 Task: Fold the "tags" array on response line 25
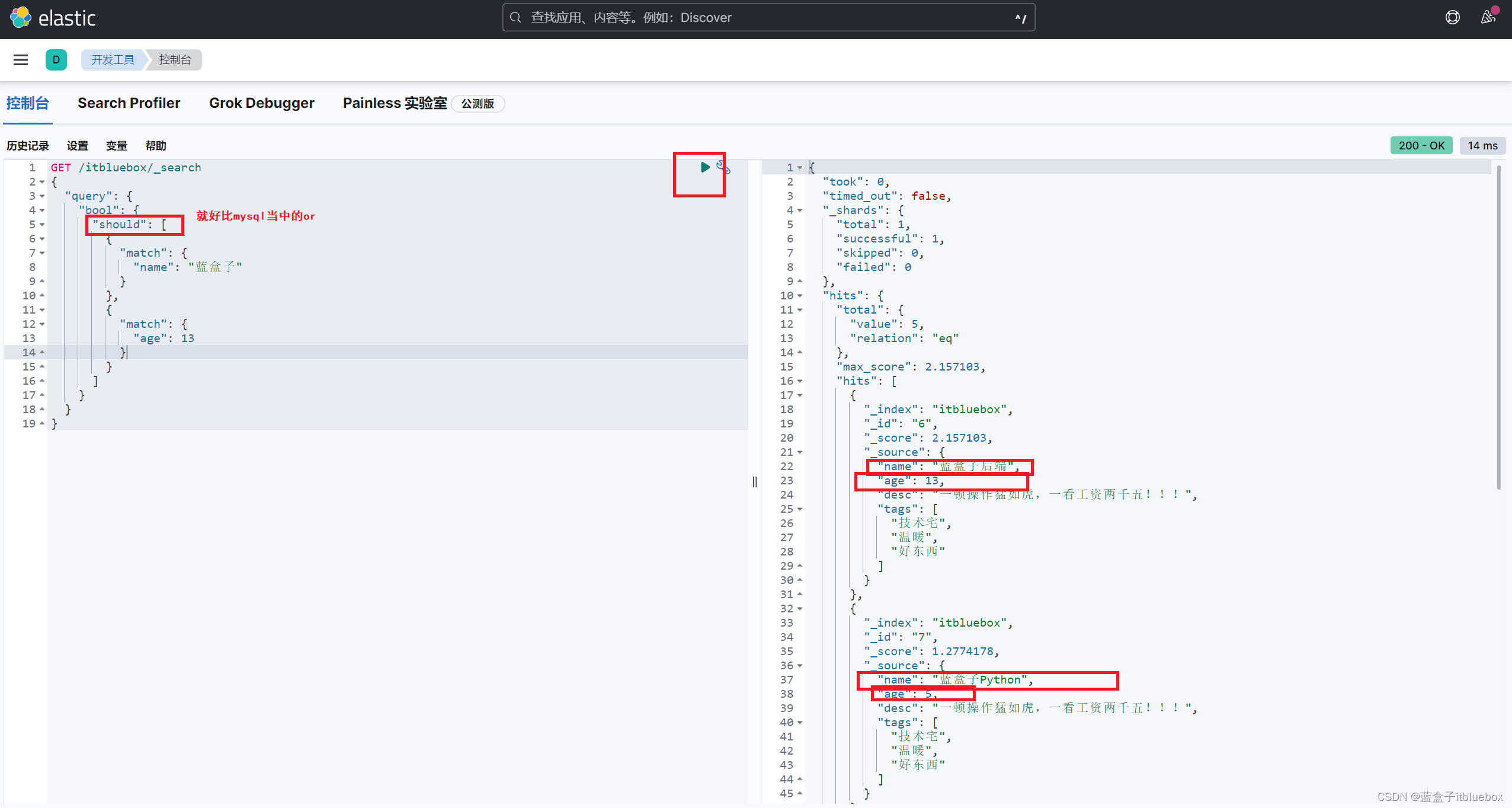point(800,509)
